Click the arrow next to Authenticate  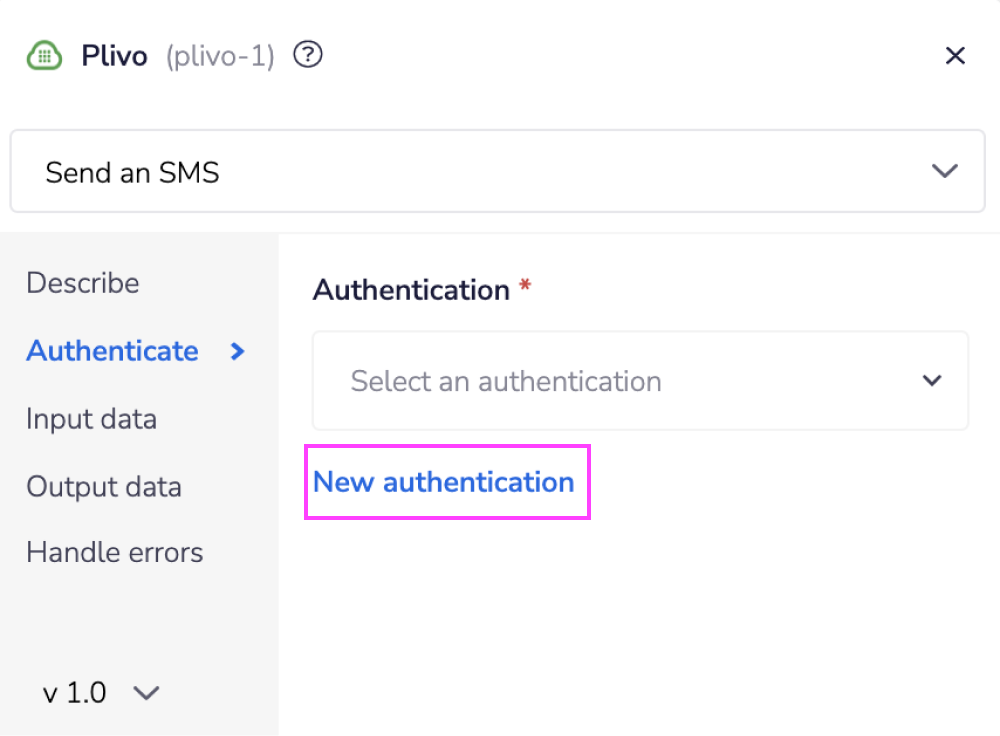point(237,351)
